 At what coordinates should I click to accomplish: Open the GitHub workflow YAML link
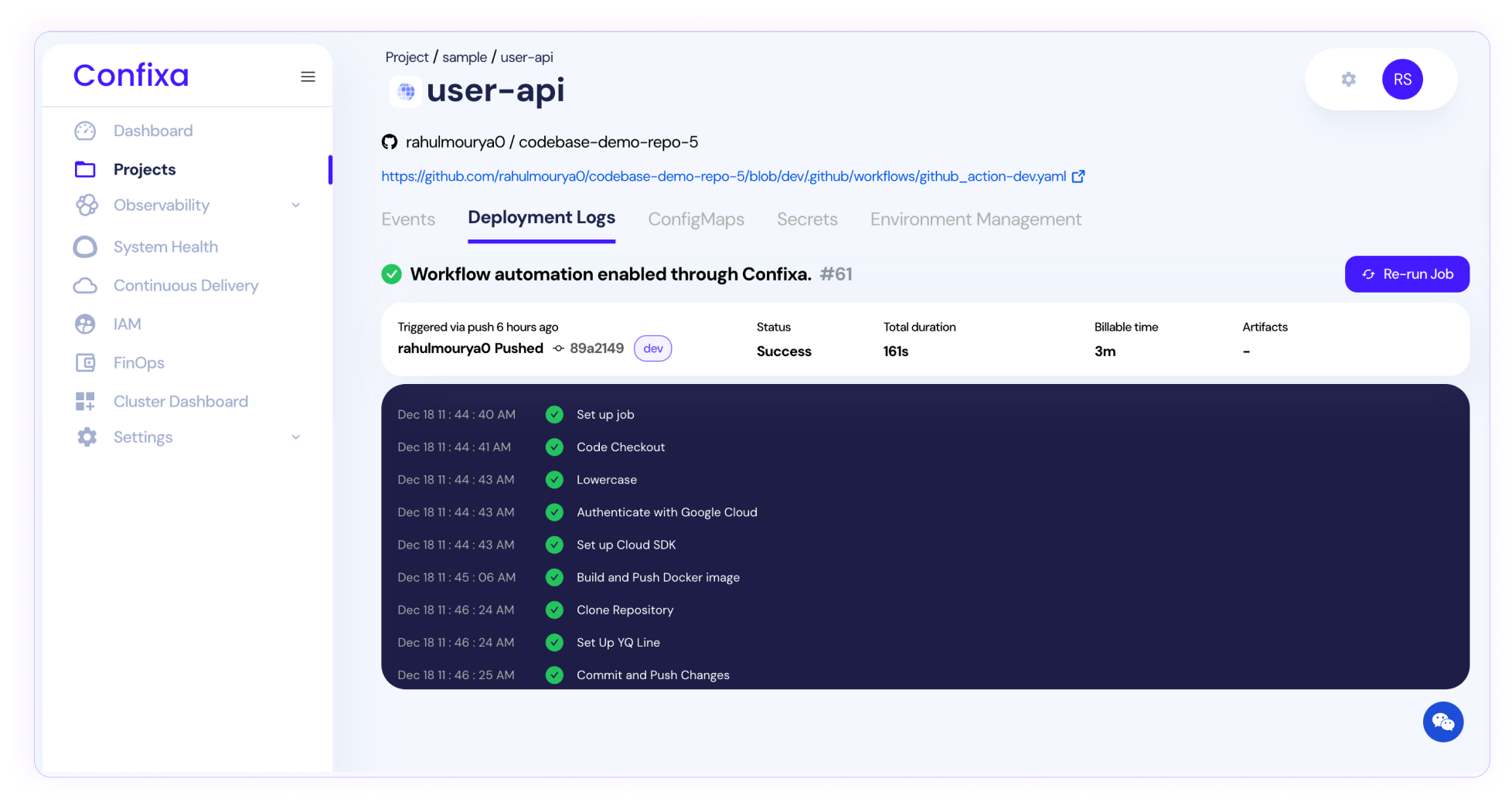(724, 177)
